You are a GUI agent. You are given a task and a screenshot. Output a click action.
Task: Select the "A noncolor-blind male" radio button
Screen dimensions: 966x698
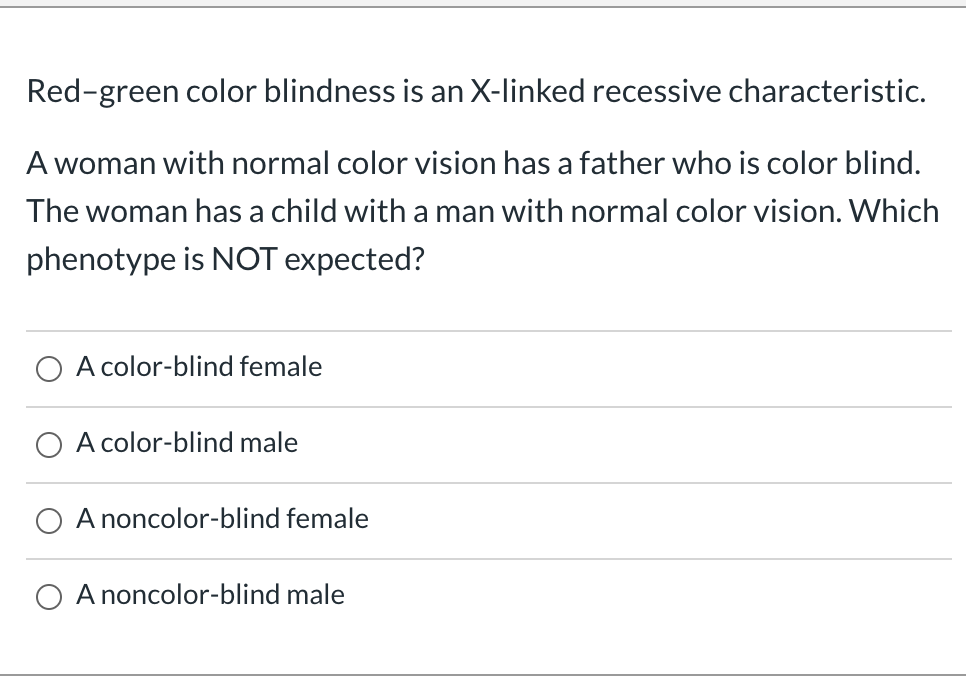pyautogui.click(x=48, y=596)
